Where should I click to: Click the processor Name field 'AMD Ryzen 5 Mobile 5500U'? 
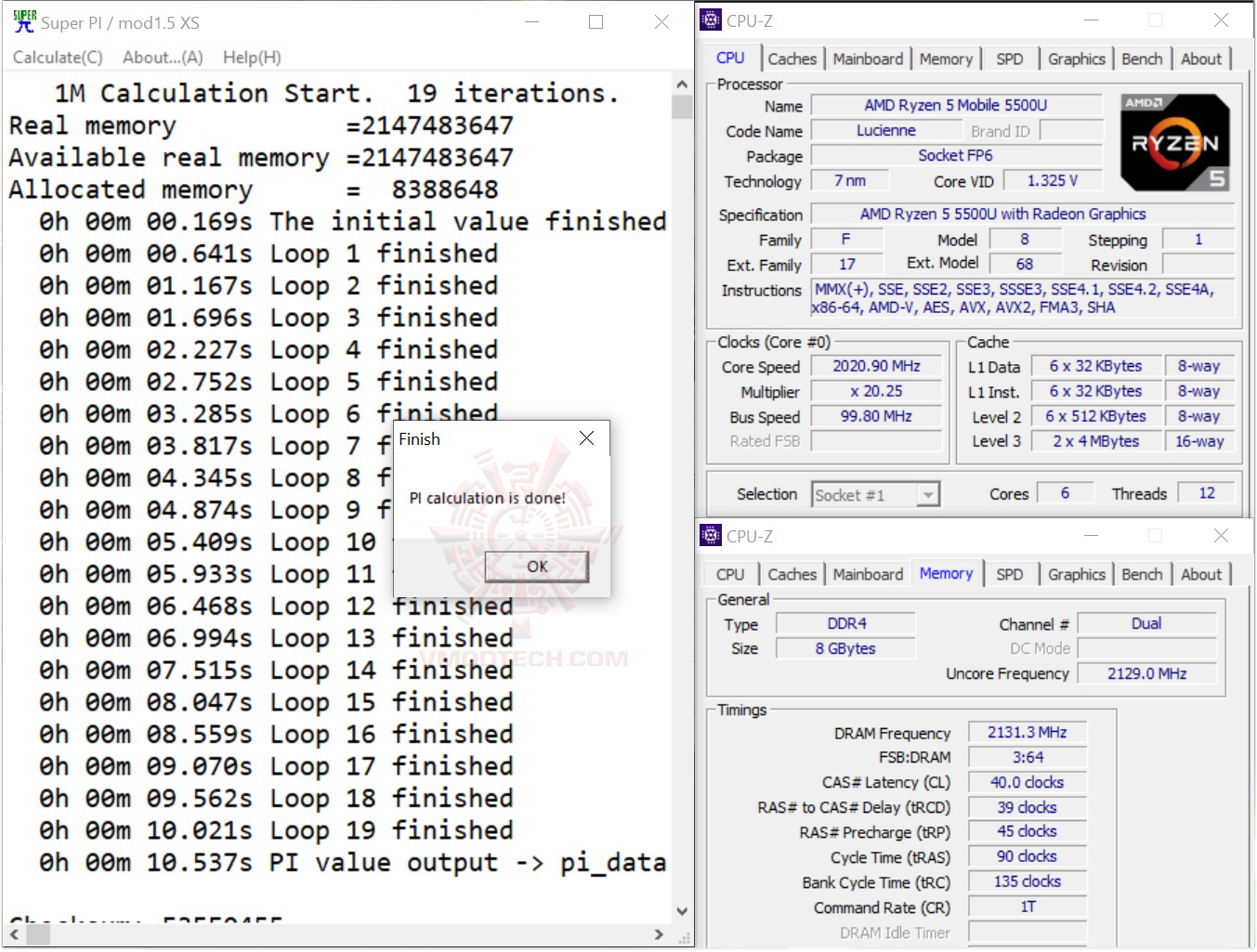point(956,105)
